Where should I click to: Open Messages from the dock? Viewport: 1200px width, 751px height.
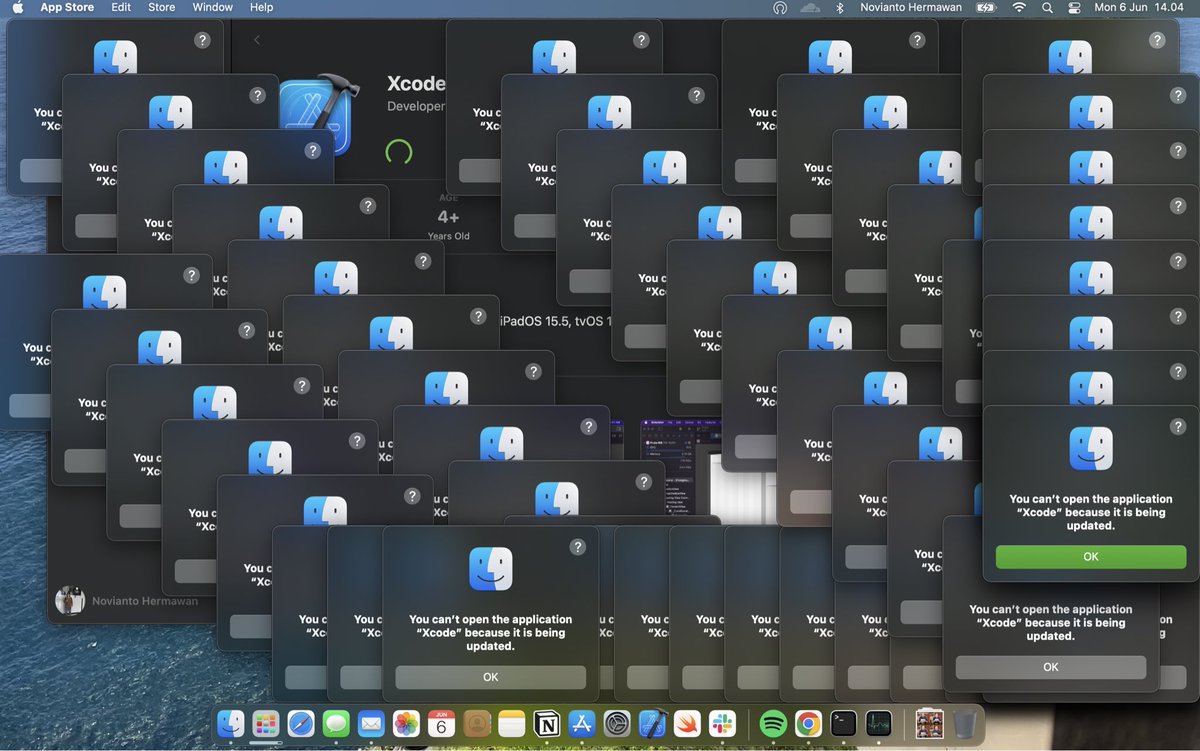tap(336, 723)
